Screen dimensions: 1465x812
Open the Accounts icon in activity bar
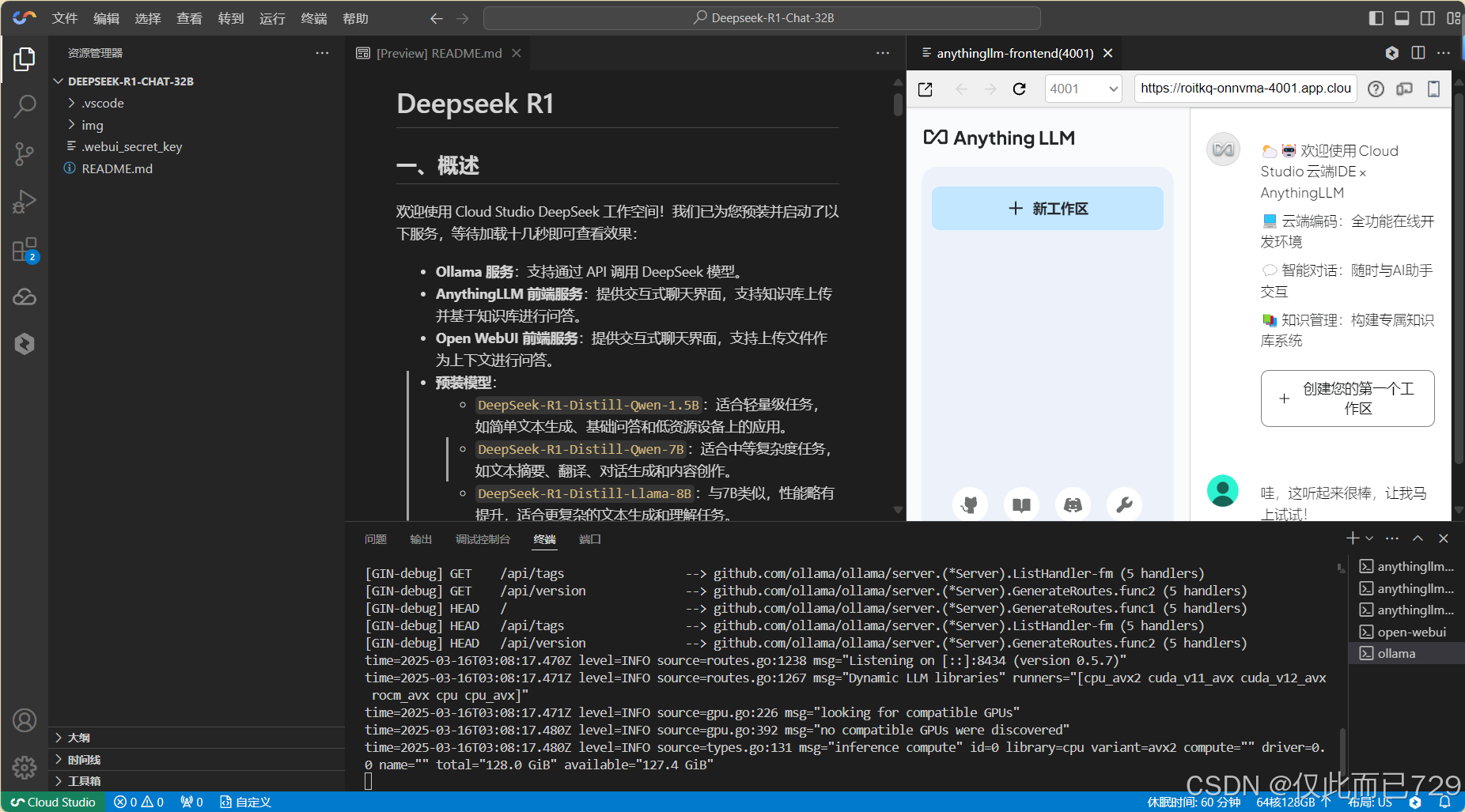click(x=25, y=720)
